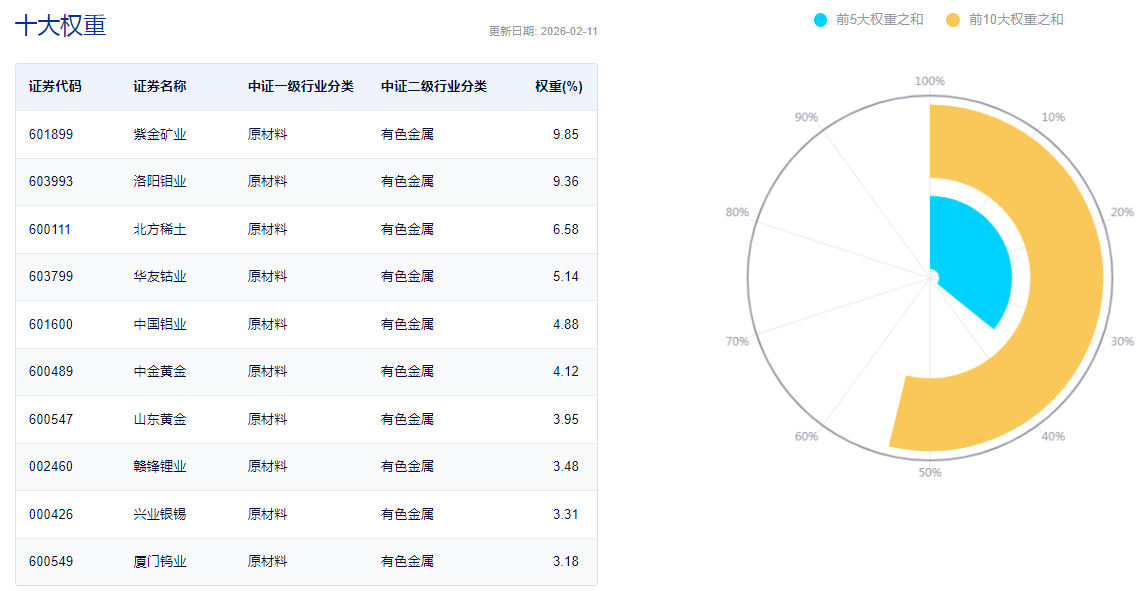The image size is (1148, 591).
Task: Click 权重(%) column header
Action: coord(558,87)
